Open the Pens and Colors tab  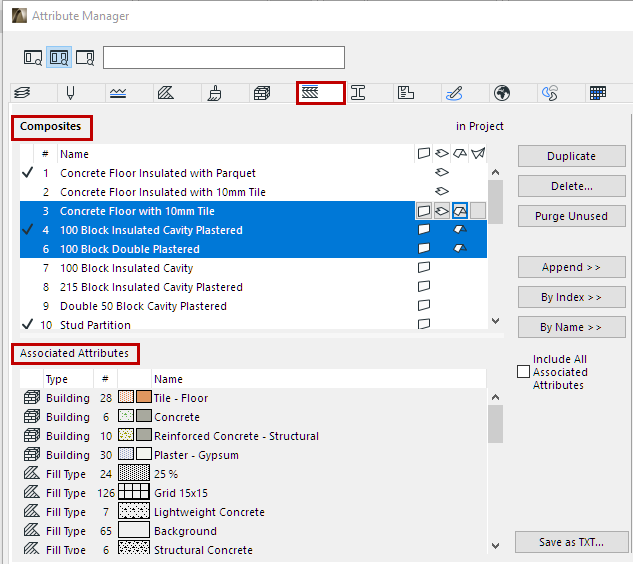[70, 93]
